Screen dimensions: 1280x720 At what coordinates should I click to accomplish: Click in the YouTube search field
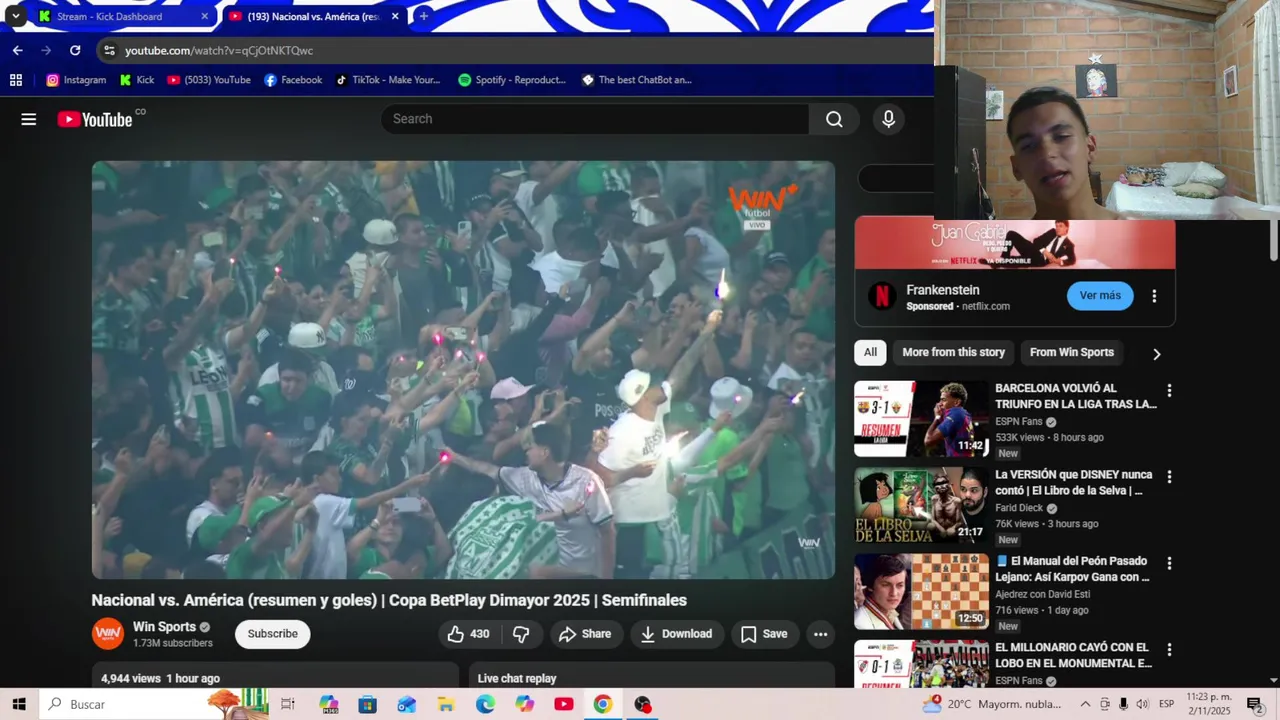coord(594,119)
